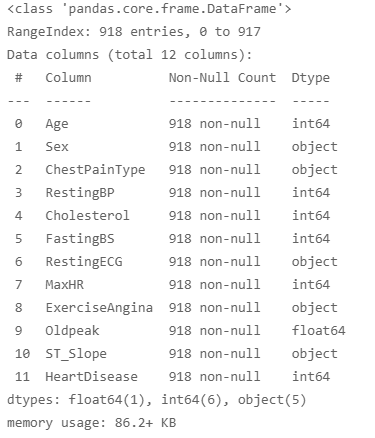The width and height of the screenshot is (375, 438).
Task: Click the 'dtypes' summary line
Action: 156,400
